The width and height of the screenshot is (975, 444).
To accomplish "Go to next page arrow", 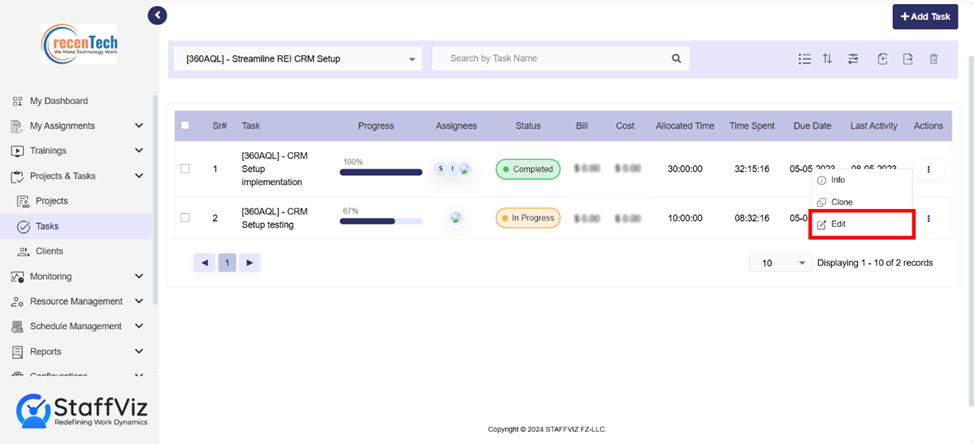I will [249, 263].
